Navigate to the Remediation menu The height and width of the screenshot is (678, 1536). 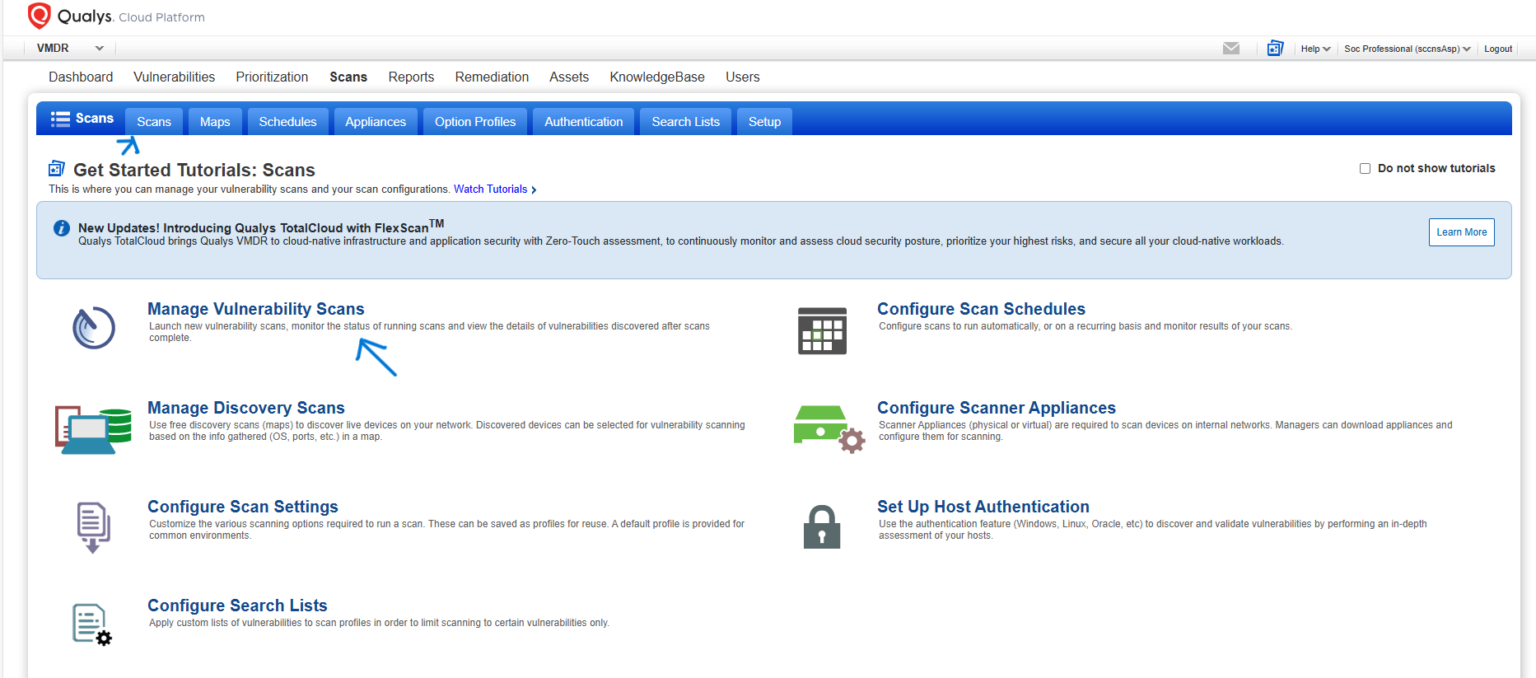tap(492, 77)
